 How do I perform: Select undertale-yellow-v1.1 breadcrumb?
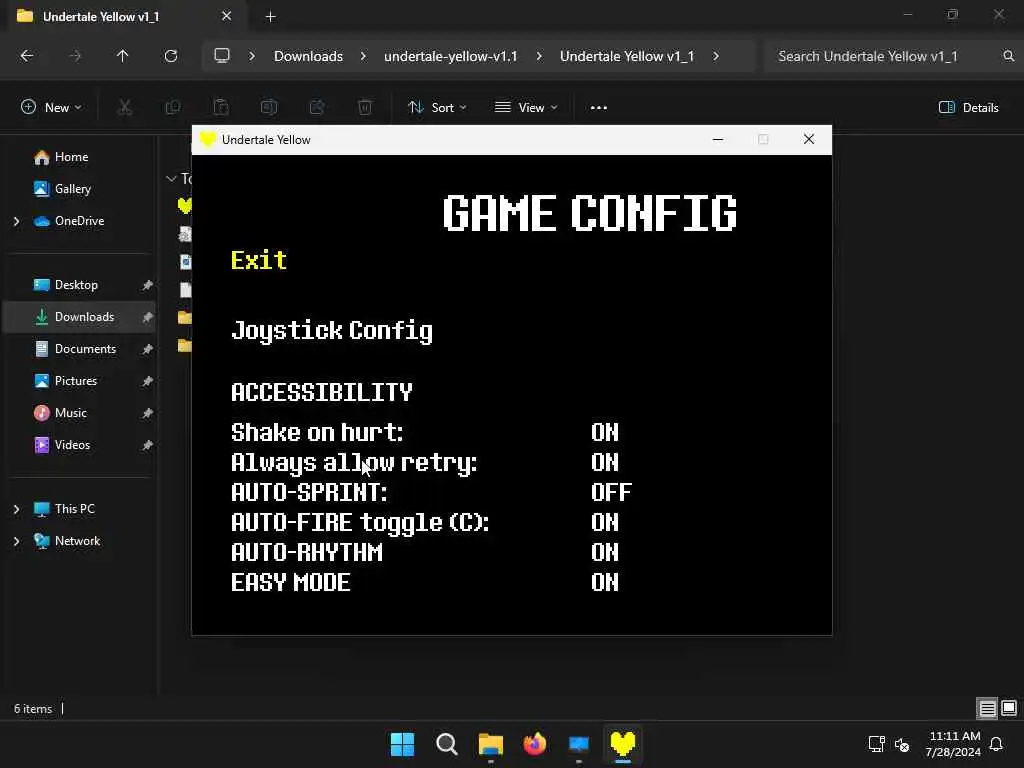(x=451, y=56)
